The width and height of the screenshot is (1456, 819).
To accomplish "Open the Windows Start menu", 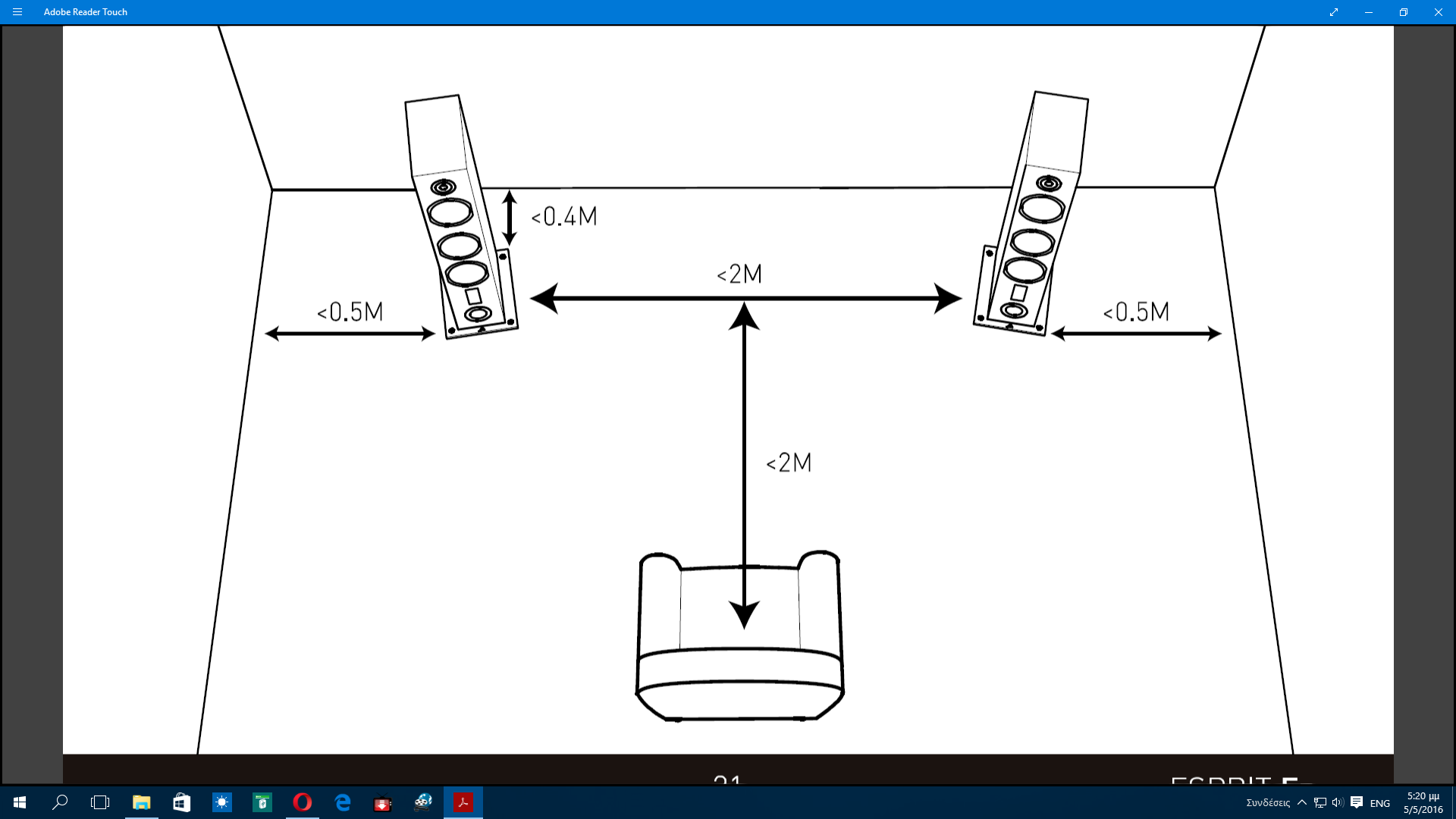I will [20, 802].
